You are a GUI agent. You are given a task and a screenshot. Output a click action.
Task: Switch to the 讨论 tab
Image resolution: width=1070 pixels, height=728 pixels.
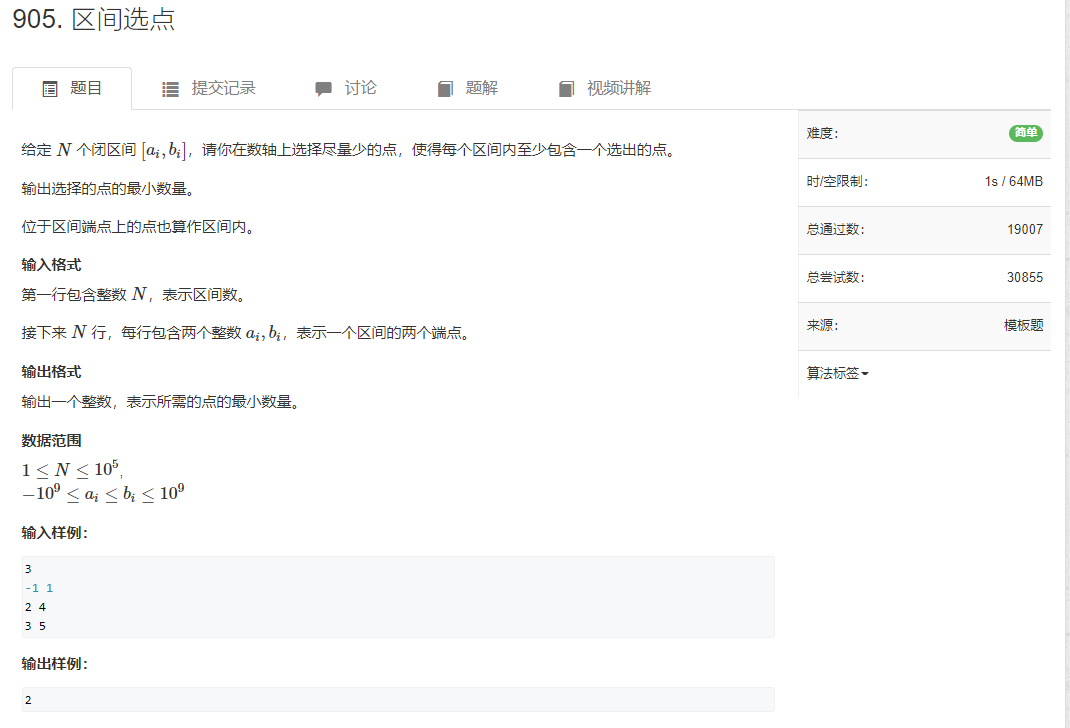click(x=360, y=88)
